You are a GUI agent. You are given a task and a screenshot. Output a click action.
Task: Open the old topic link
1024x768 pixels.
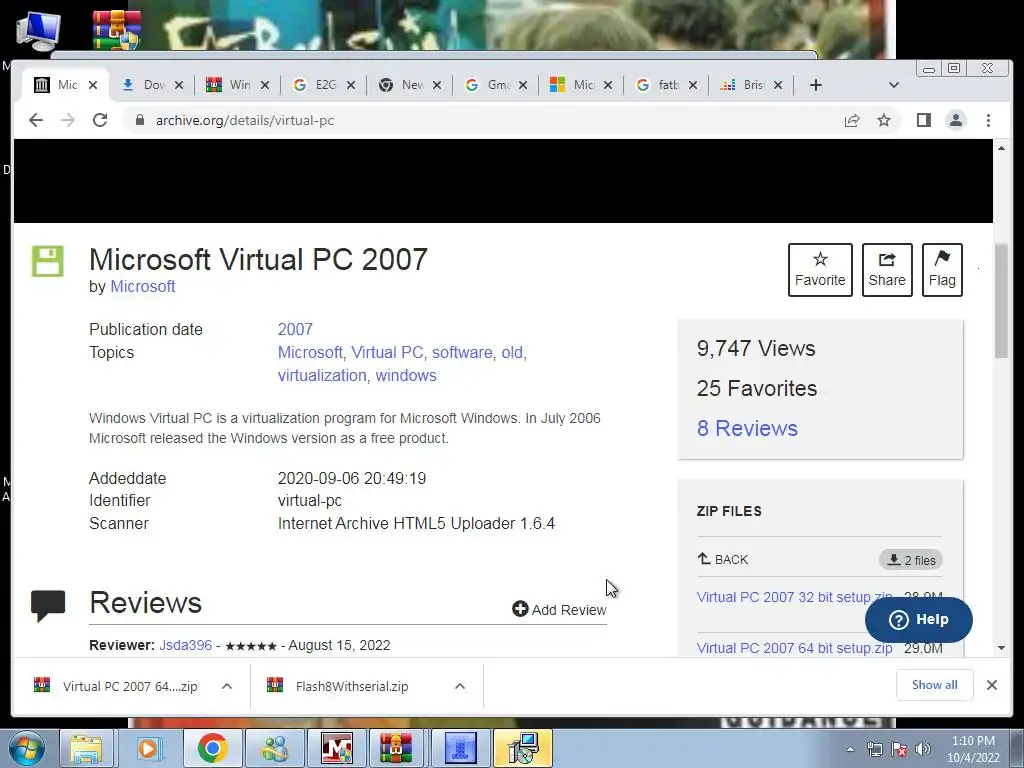[x=512, y=353]
